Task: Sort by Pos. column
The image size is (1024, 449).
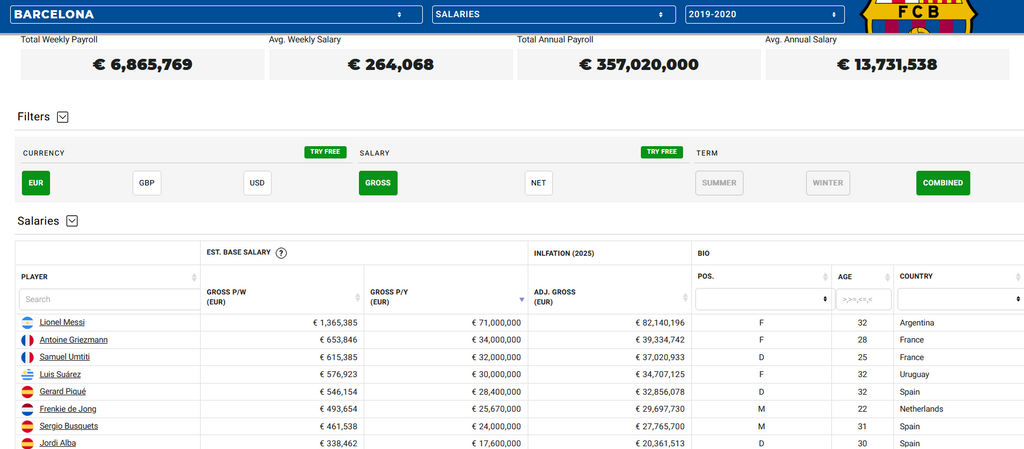Action: pyautogui.click(x=826, y=277)
